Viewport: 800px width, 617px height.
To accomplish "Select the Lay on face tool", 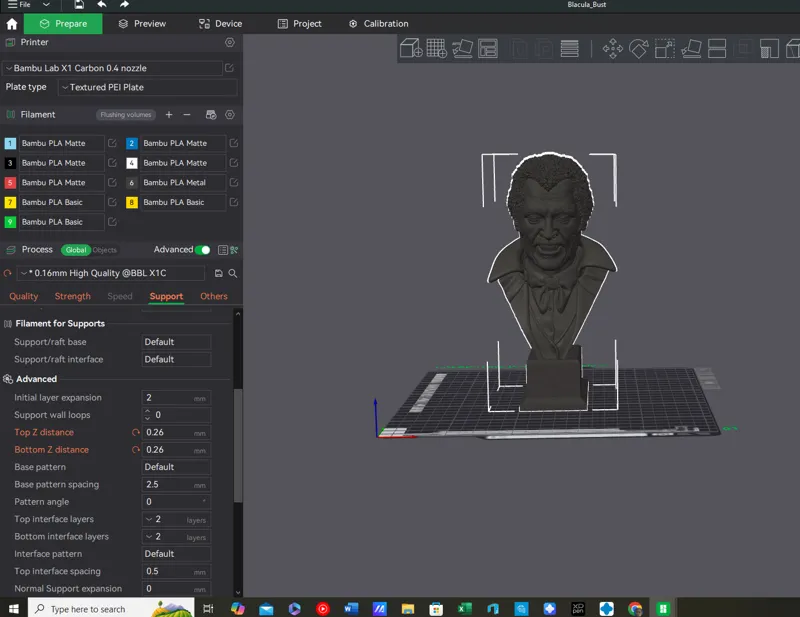I will (691, 49).
